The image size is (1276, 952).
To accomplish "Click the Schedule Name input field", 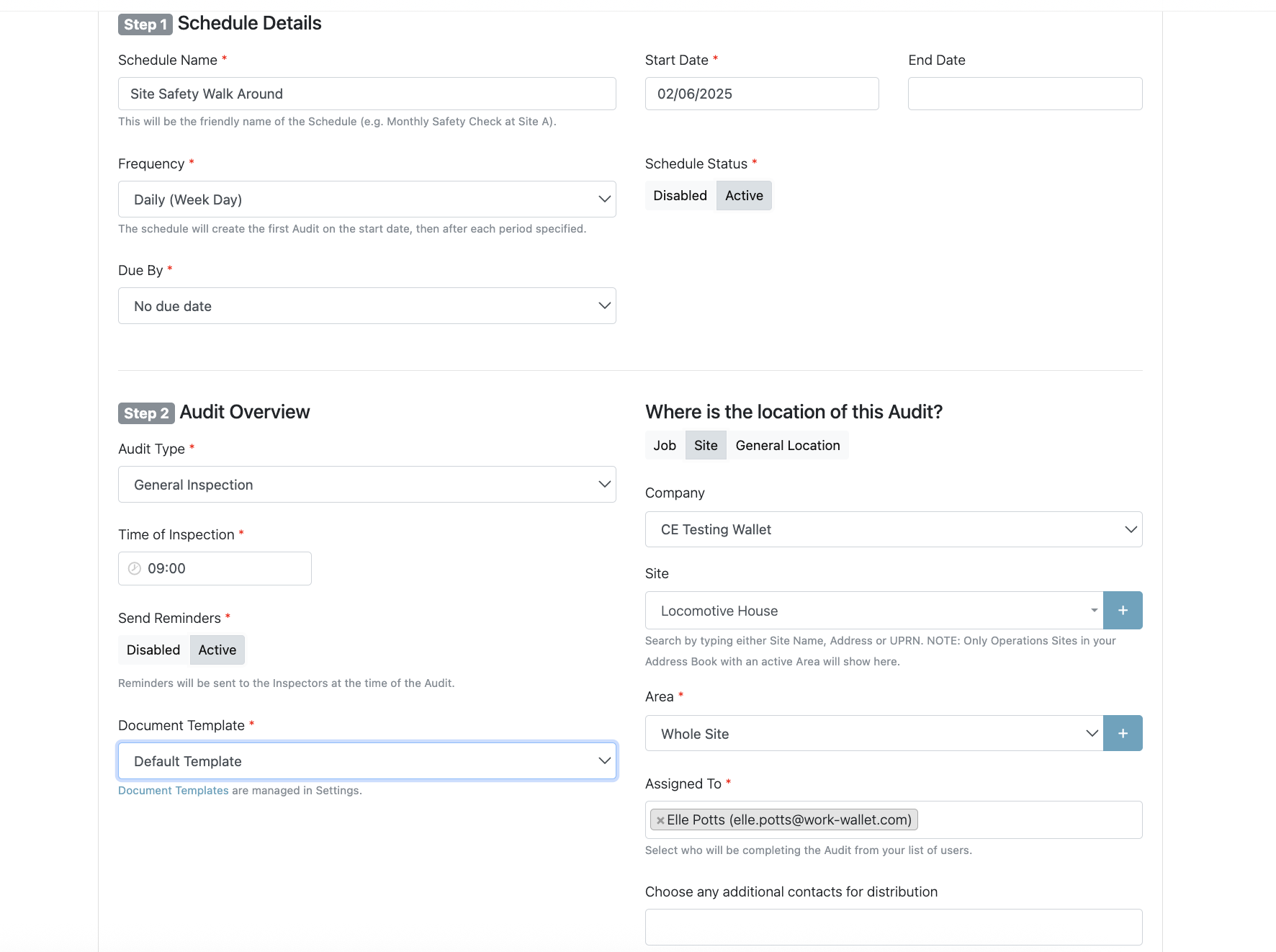I will (x=367, y=94).
